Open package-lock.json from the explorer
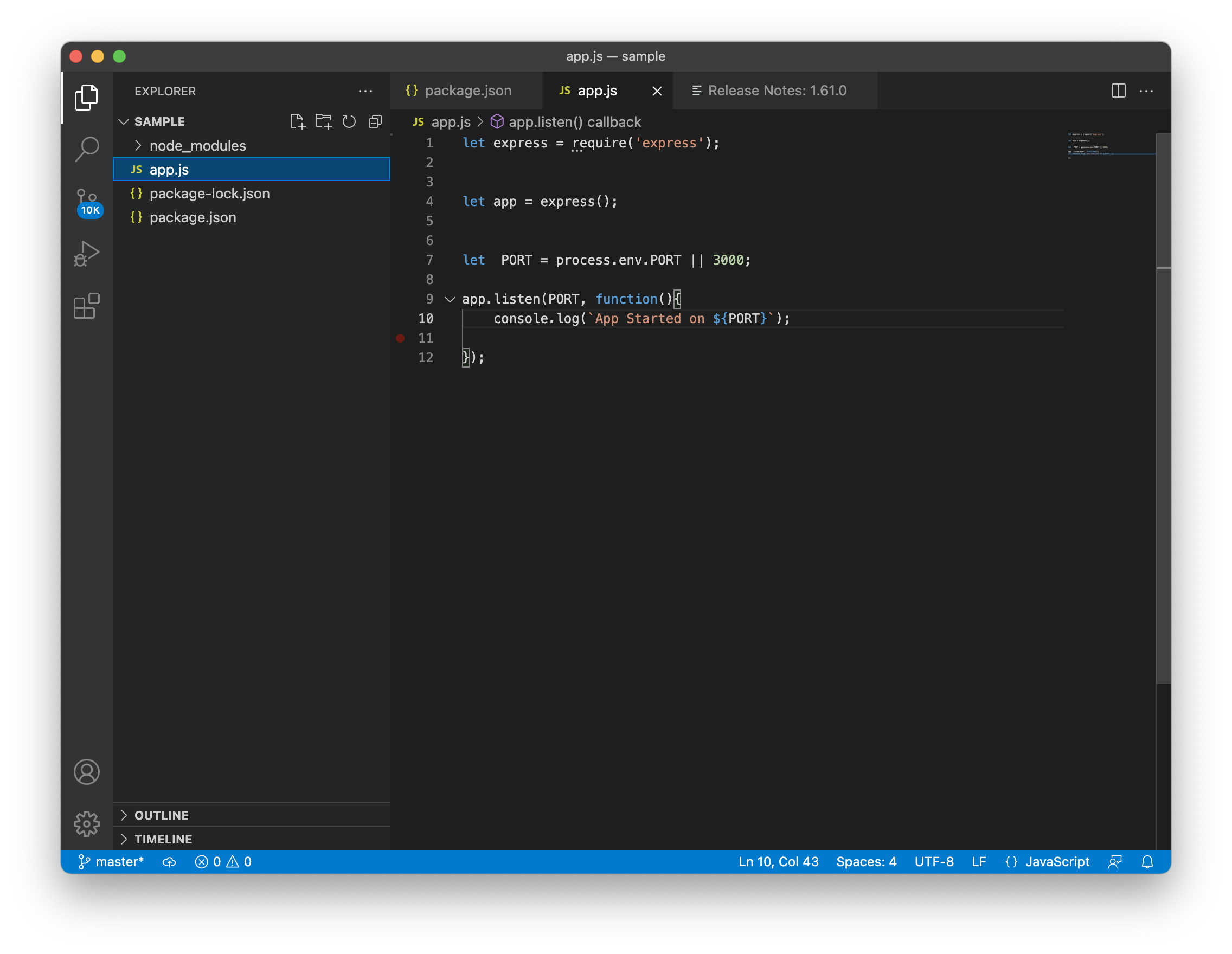 pos(209,194)
